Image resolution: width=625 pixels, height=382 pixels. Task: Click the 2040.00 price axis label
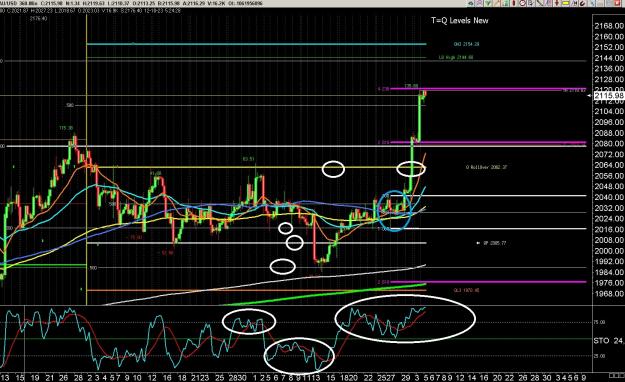609,197
